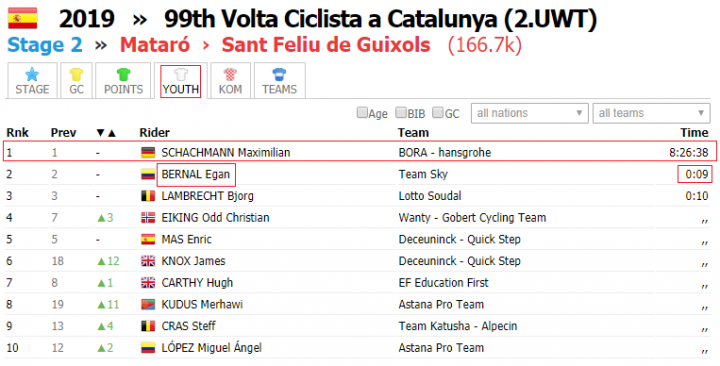The image size is (720, 366).
Task: Enable the Age checkbox
Action: (362, 113)
